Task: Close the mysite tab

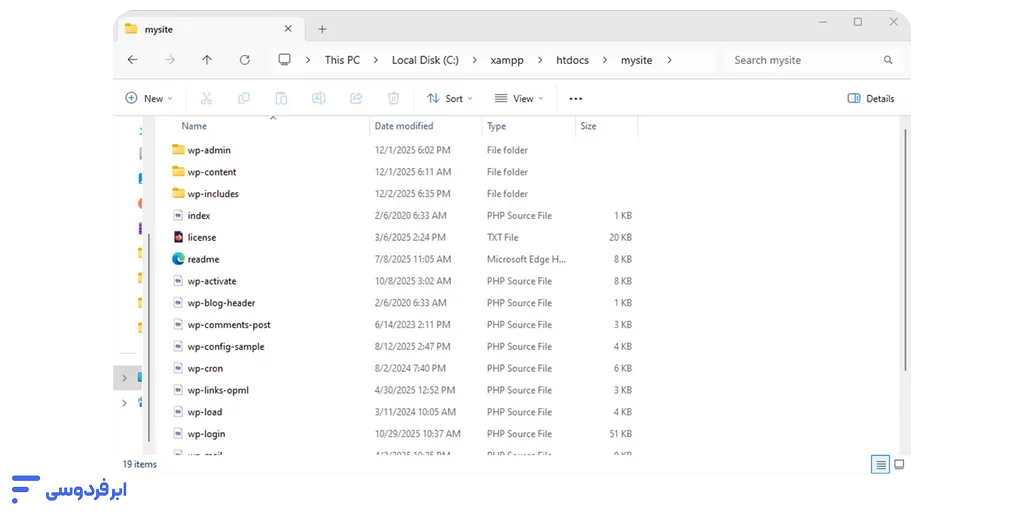Action: (x=288, y=29)
